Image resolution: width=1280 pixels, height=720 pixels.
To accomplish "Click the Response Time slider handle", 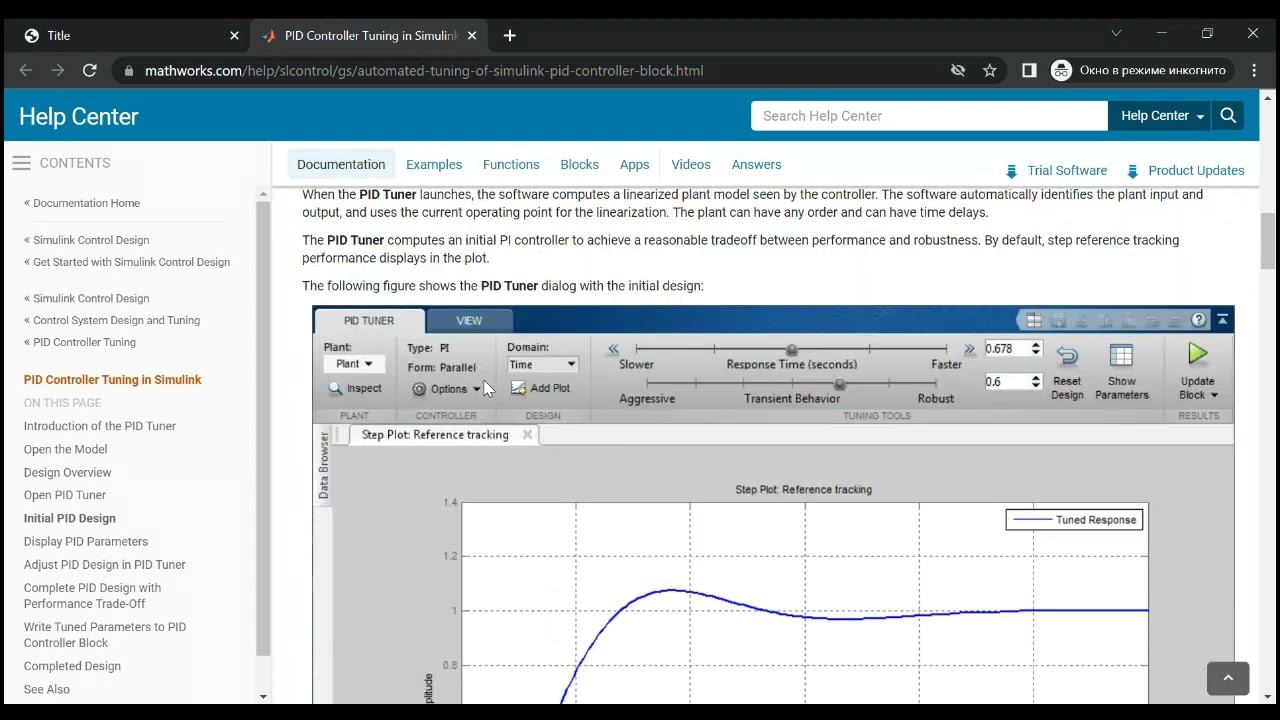I will (x=791, y=350).
